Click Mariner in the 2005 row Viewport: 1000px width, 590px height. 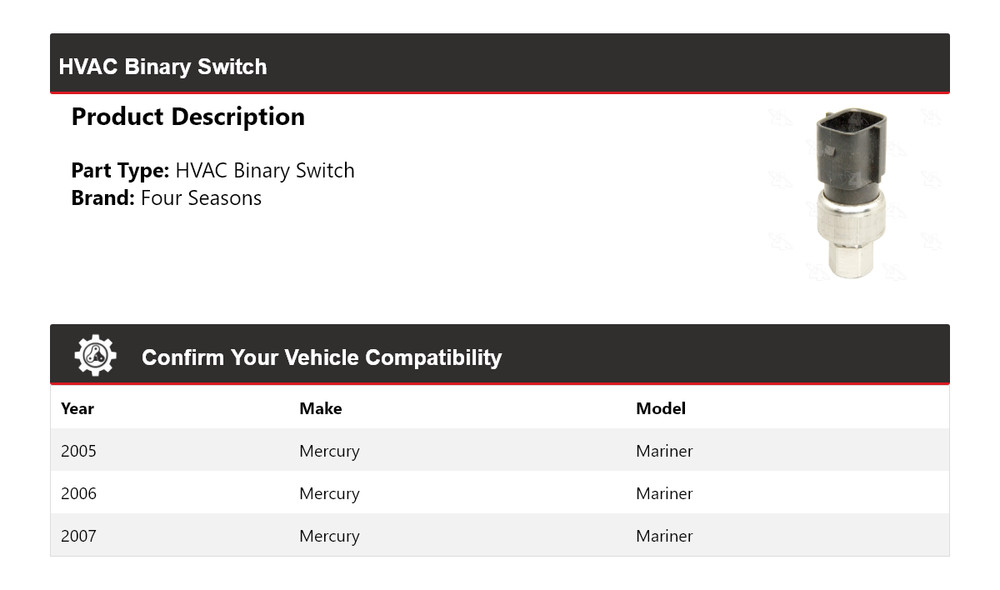pyautogui.click(x=664, y=451)
